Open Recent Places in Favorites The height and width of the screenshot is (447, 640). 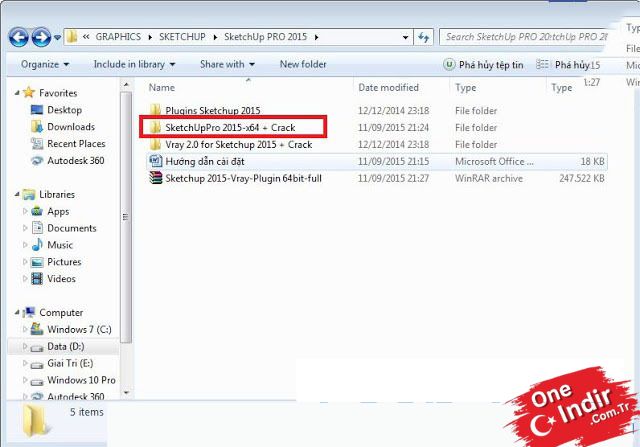(76, 144)
